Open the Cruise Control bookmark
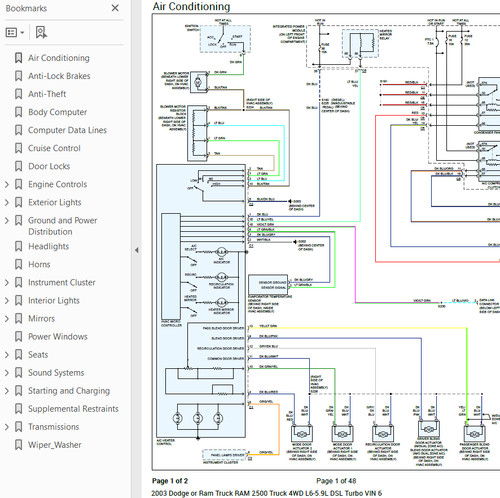Screen dimensions: 500x498 point(54,148)
